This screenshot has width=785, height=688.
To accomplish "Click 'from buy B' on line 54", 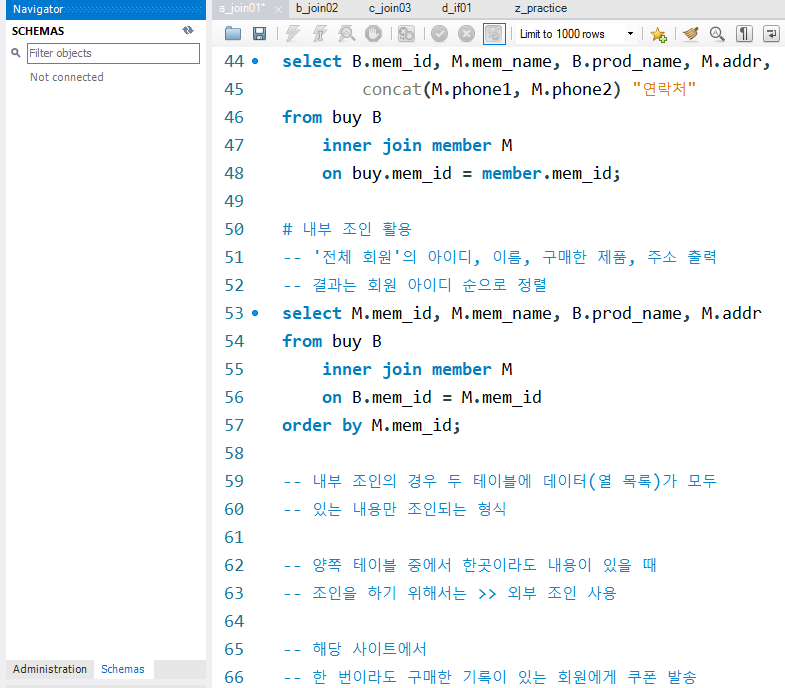I will 332,341.
